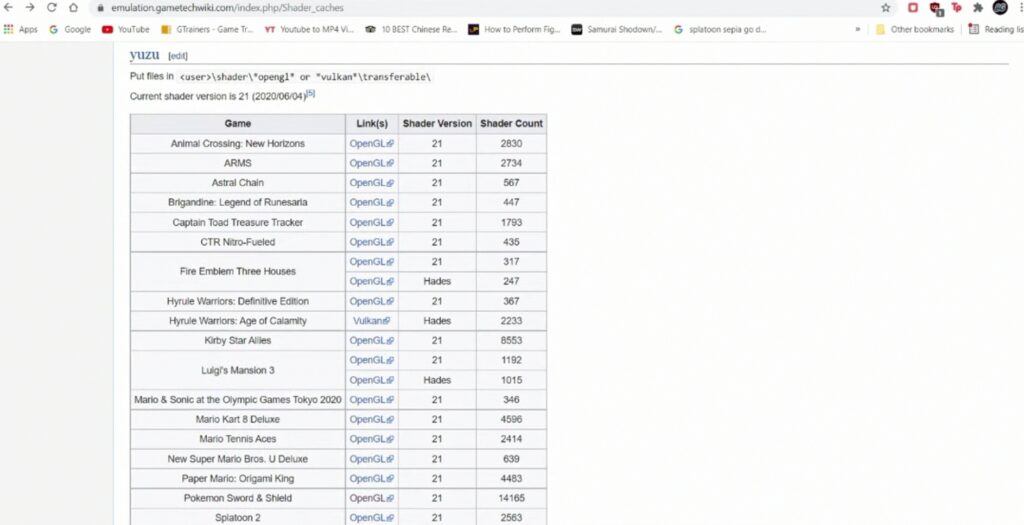Open OpenGL link for Mario & Sonic
1024x525 pixels.
372,400
